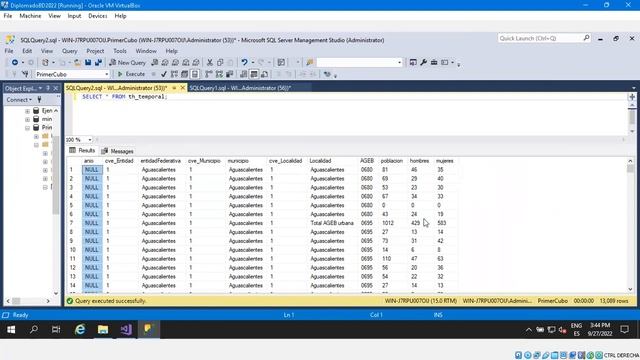Click the Save All toolbar icon

pos(98,62)
